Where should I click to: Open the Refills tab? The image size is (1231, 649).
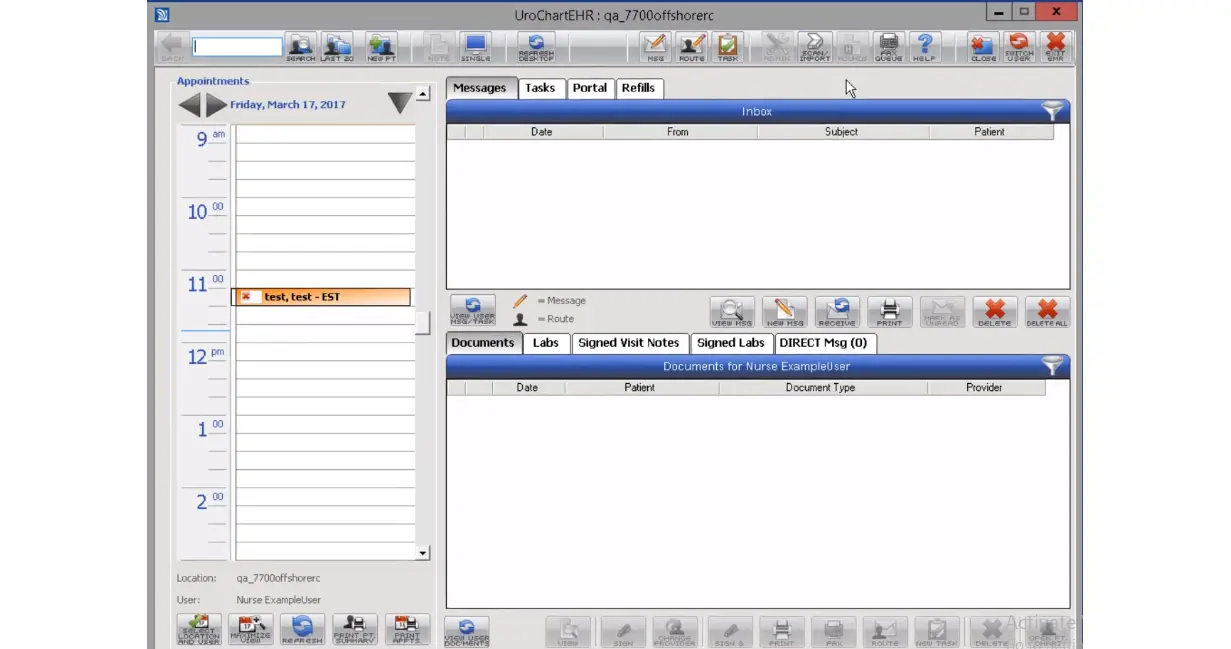(x=639, y=88)
